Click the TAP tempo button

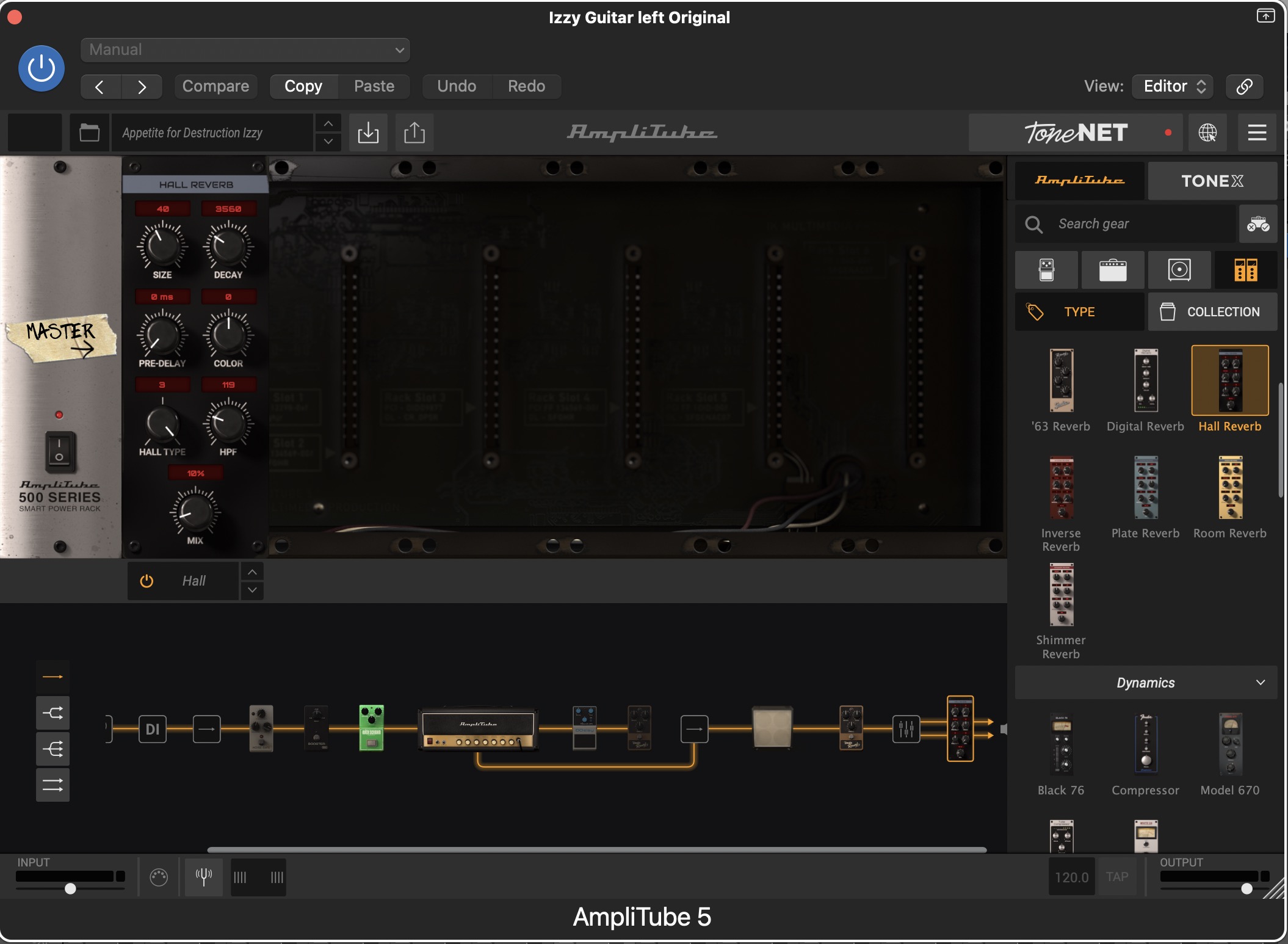click(x=1117, y=877)
